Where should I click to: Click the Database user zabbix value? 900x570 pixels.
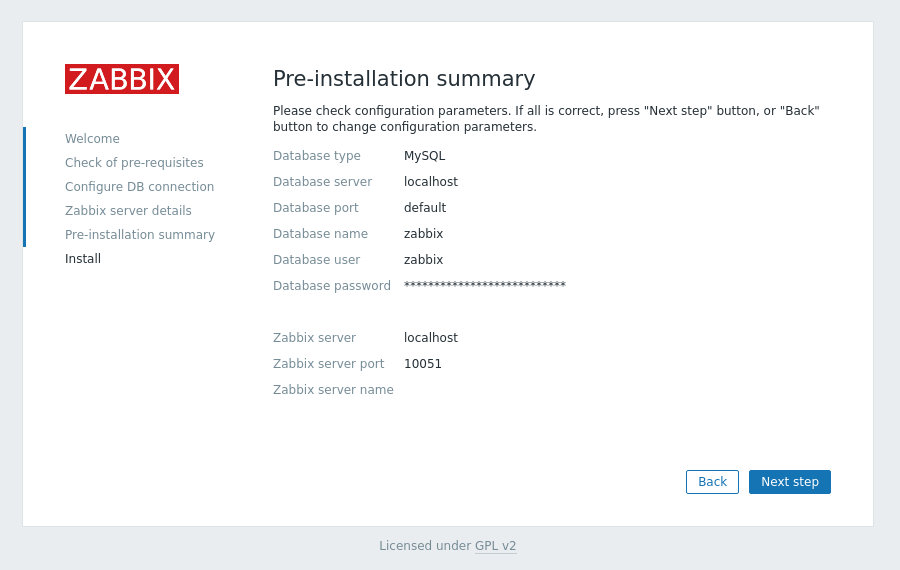click(x=424, y=260)
